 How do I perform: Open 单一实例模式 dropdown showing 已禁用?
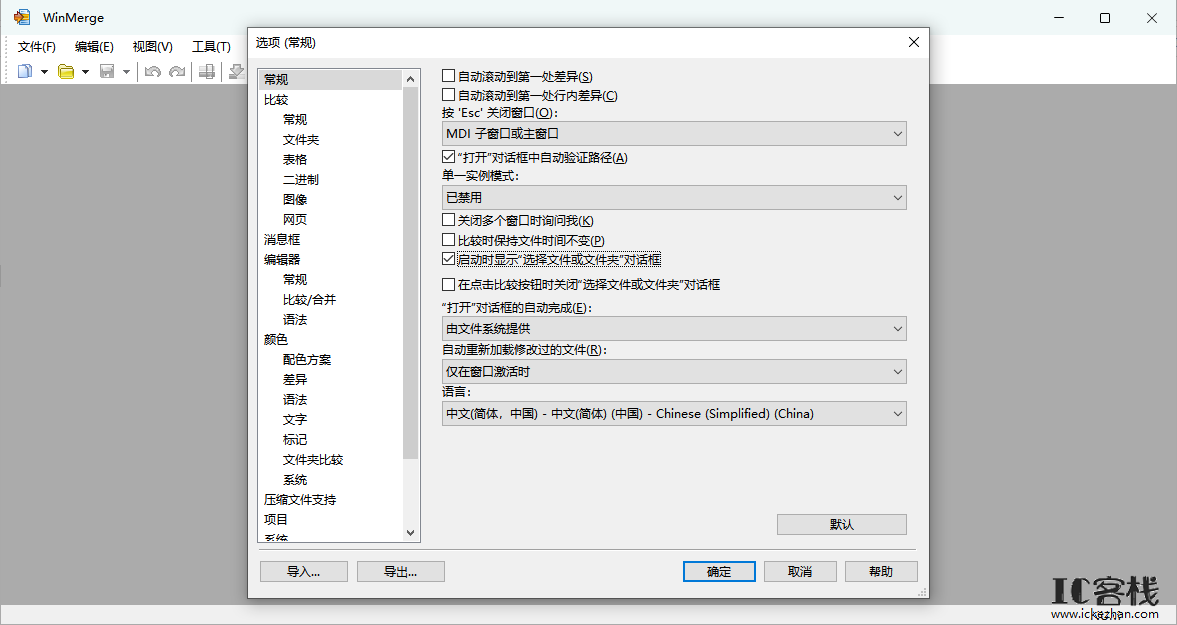pyautogui.click(x=674, y=197)
